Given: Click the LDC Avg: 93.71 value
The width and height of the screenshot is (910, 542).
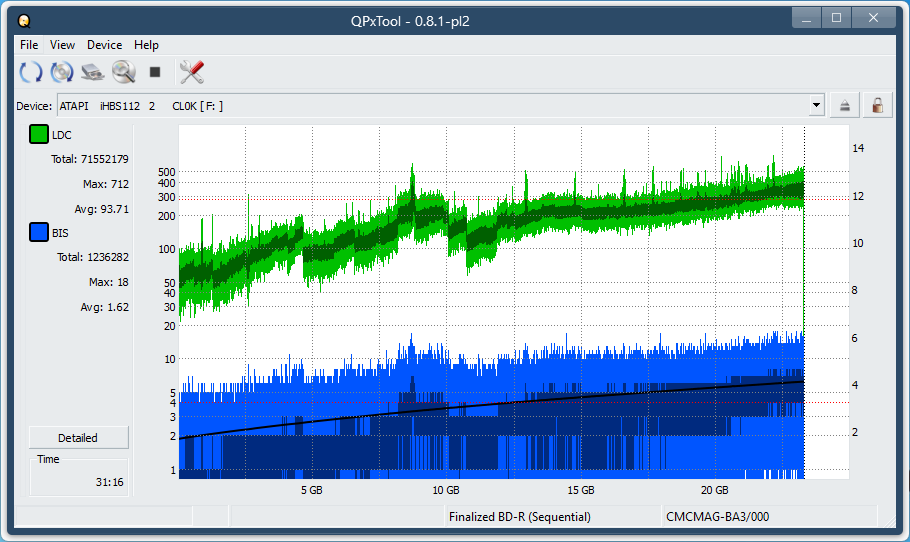Looking at the screenshot, I should [102, 209].
